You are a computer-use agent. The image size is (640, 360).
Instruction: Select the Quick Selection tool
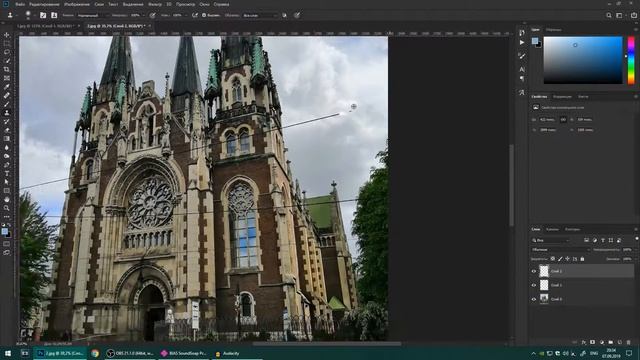pos(7,61)
